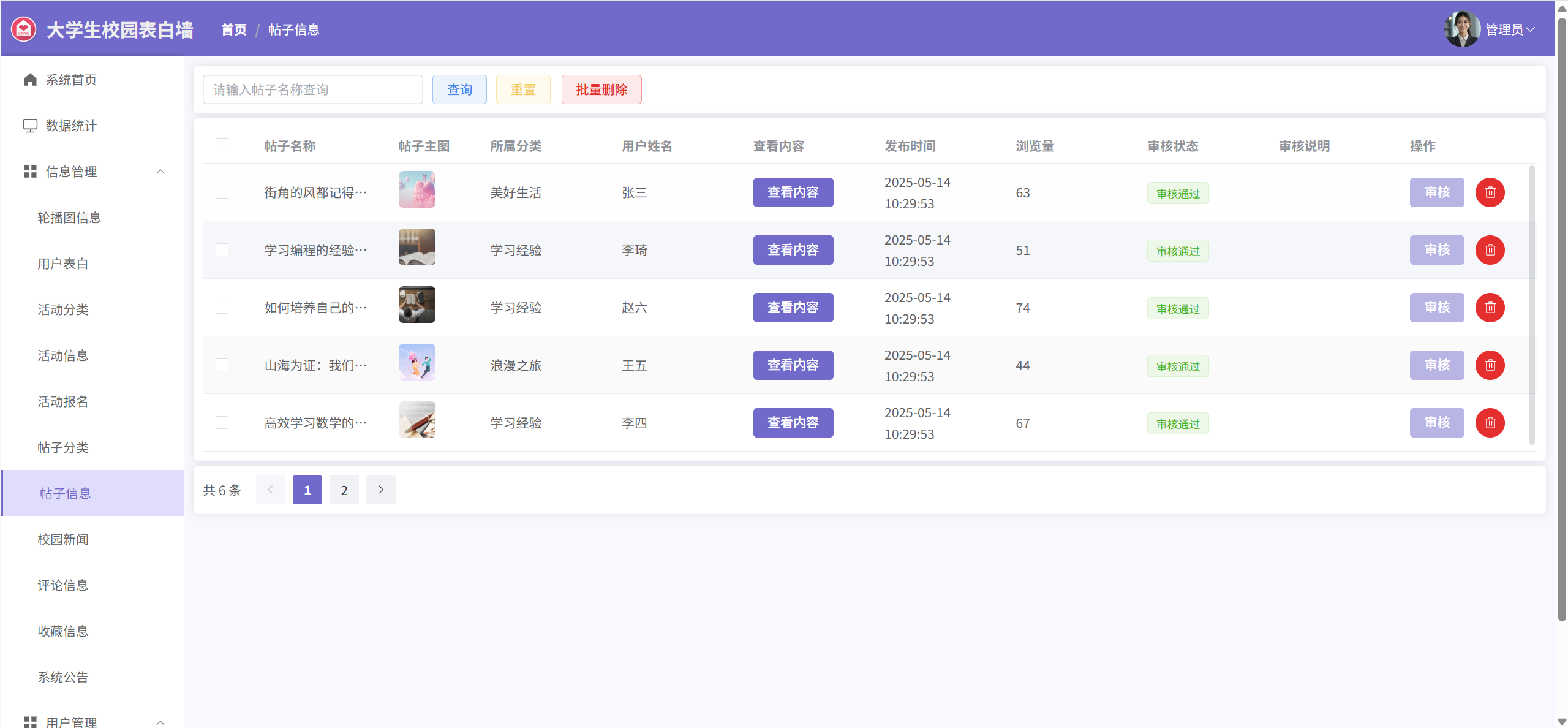Toggle the 用户管理 menu chevron
Viewport: 1568px width, 728px height.
[160, 722]
